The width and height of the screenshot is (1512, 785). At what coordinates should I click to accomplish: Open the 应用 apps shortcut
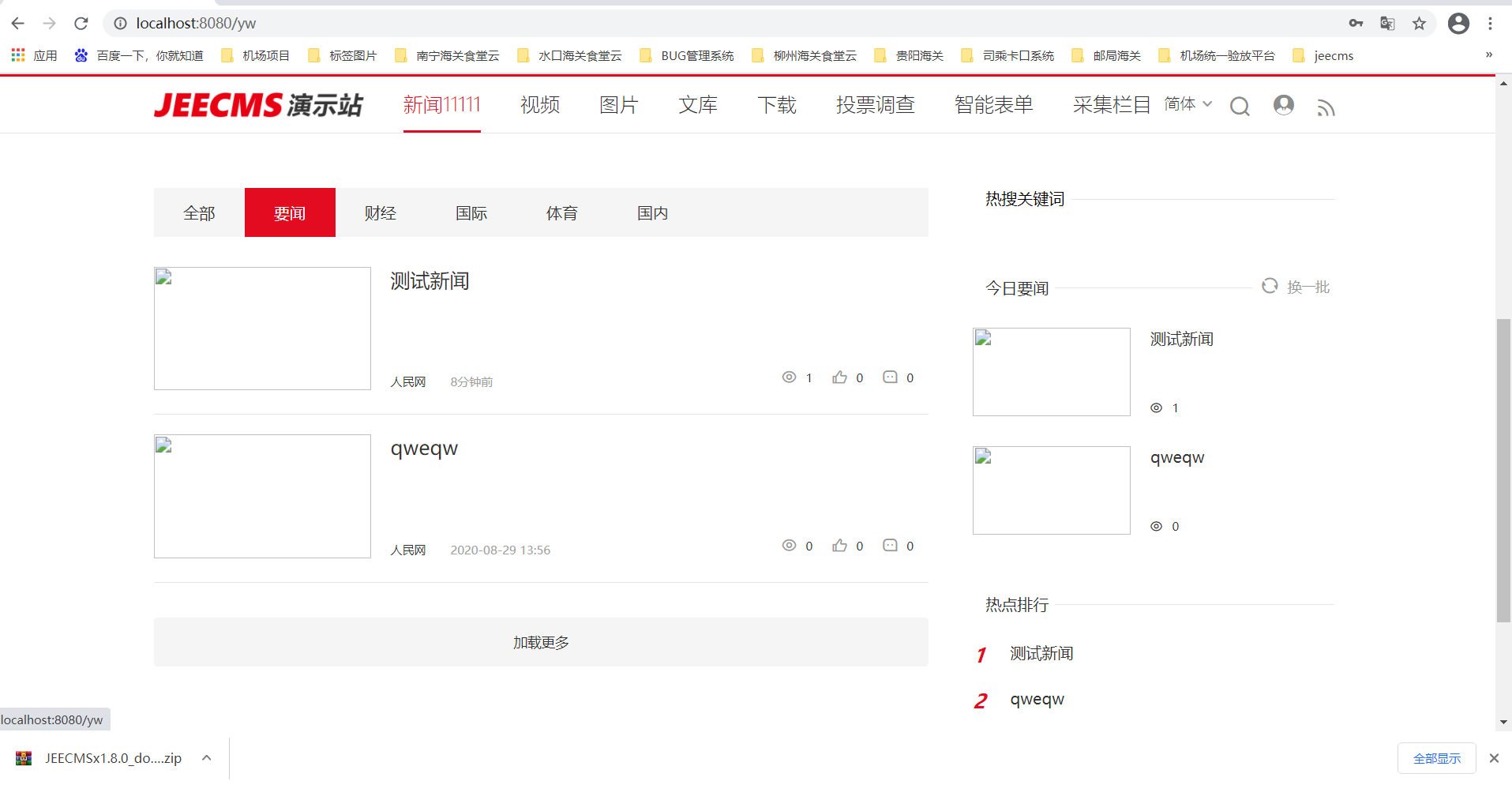34,55
